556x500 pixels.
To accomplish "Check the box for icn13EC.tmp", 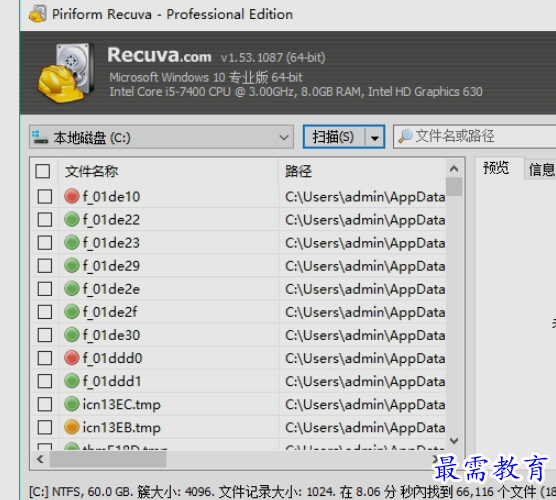I will click(45, 404).
